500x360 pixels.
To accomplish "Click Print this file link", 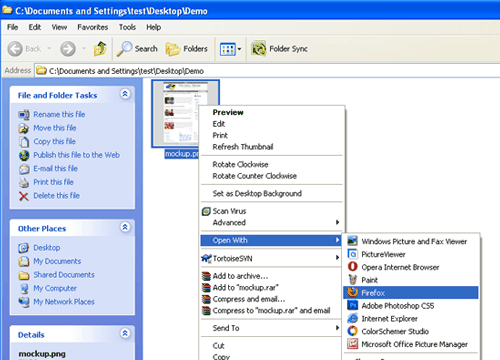I will [53, 182].
